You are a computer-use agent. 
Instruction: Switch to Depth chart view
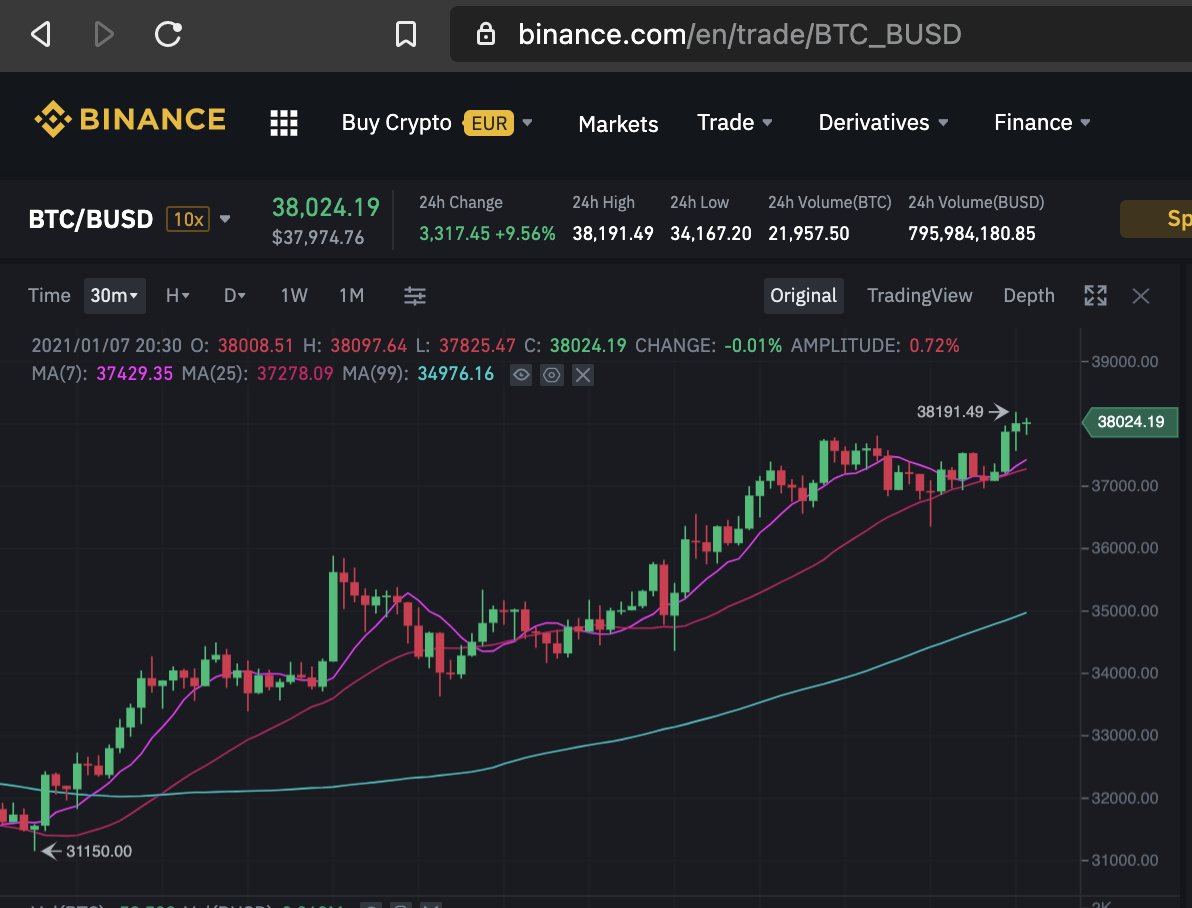coord(1029,295)
